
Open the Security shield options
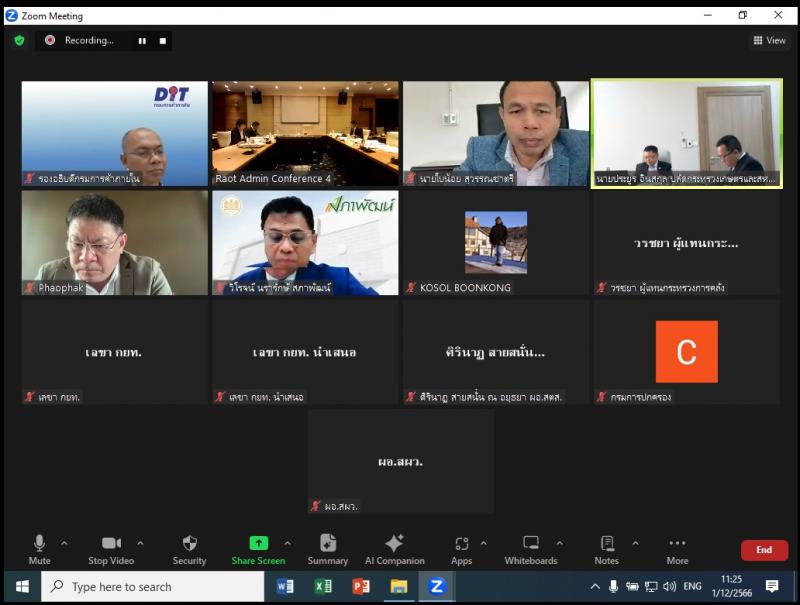tap(189, 548)
